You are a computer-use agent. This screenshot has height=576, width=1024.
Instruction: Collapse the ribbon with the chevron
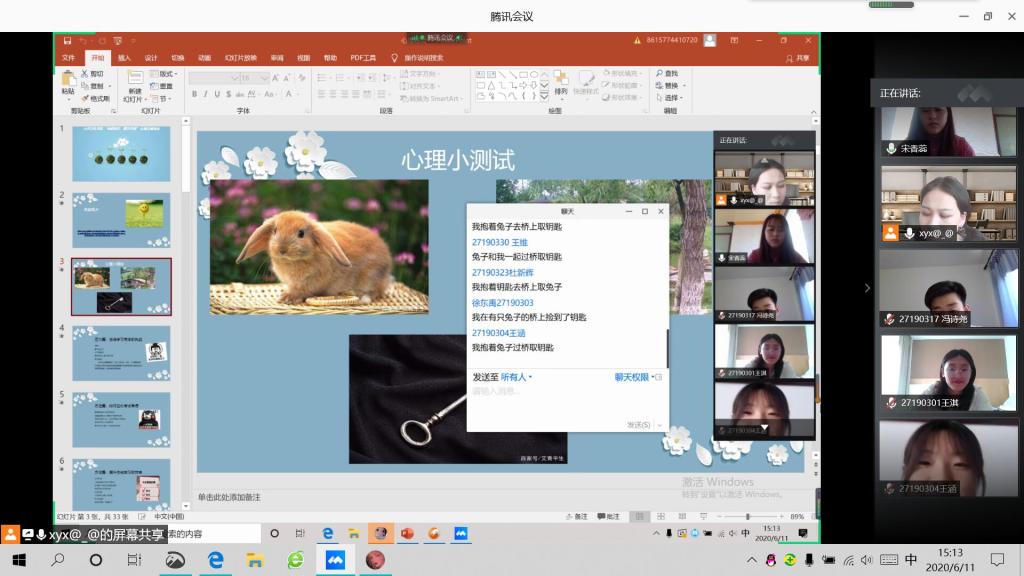click(x=813, y=112)
